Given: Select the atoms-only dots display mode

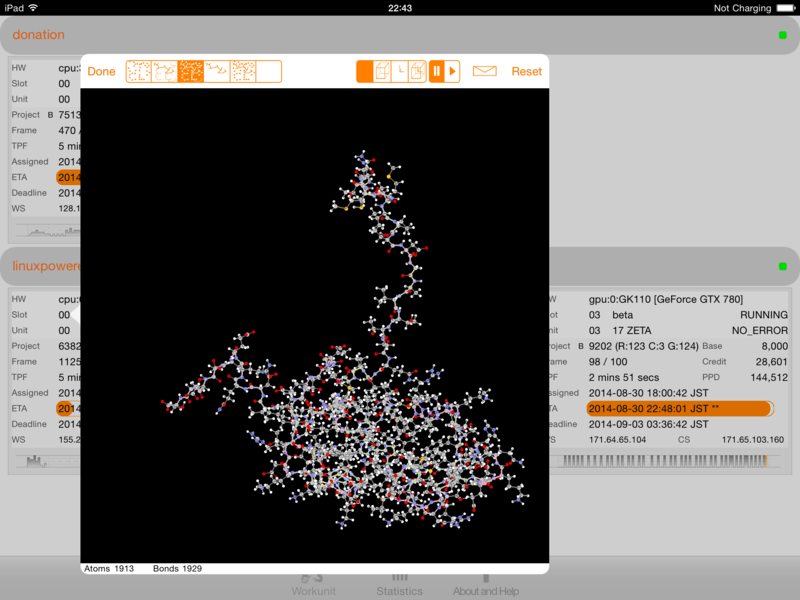Looking at the screenshot, I should 139,71.
